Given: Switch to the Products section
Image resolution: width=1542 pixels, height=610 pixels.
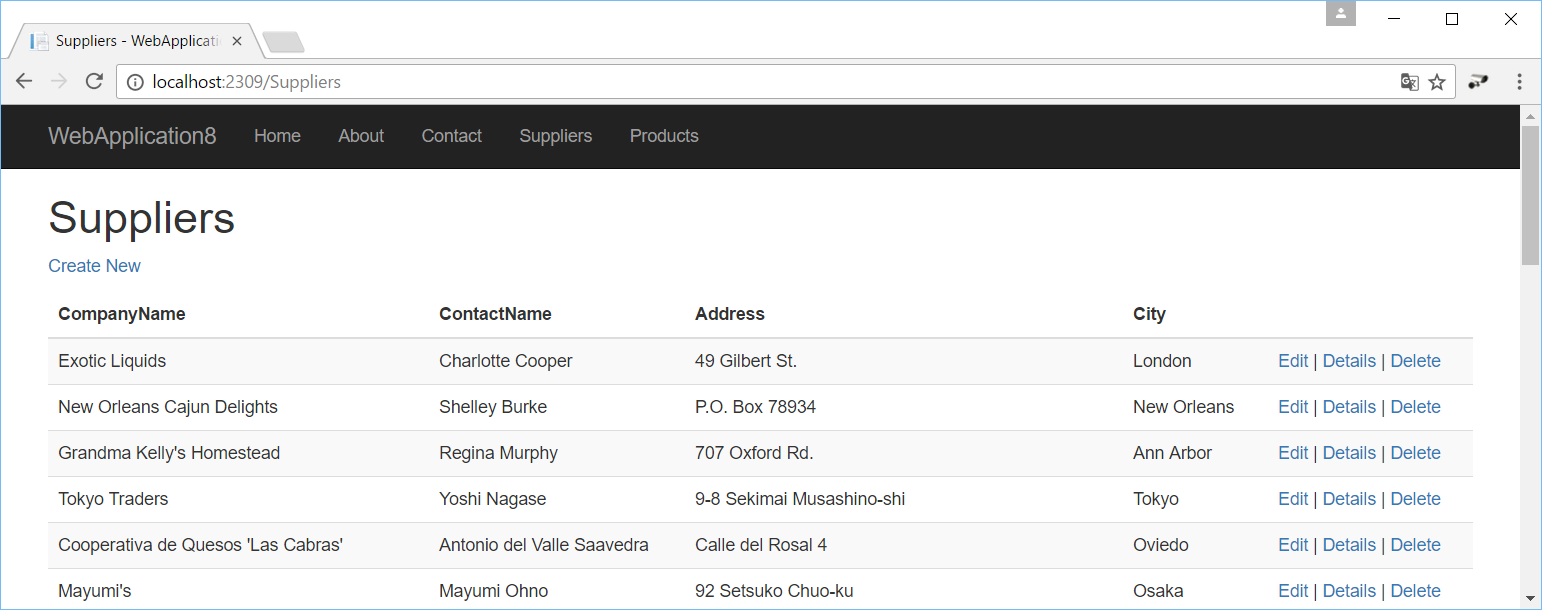Looking at the screenshot, I should (664, 136).
